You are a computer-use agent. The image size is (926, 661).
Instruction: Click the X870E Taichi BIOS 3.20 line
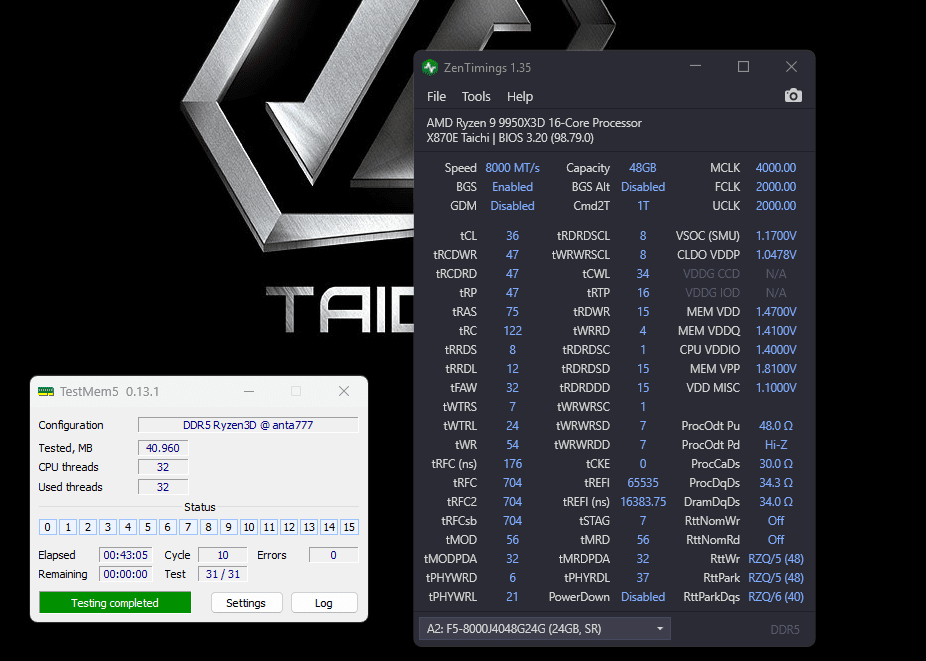[x=510, y=138]
